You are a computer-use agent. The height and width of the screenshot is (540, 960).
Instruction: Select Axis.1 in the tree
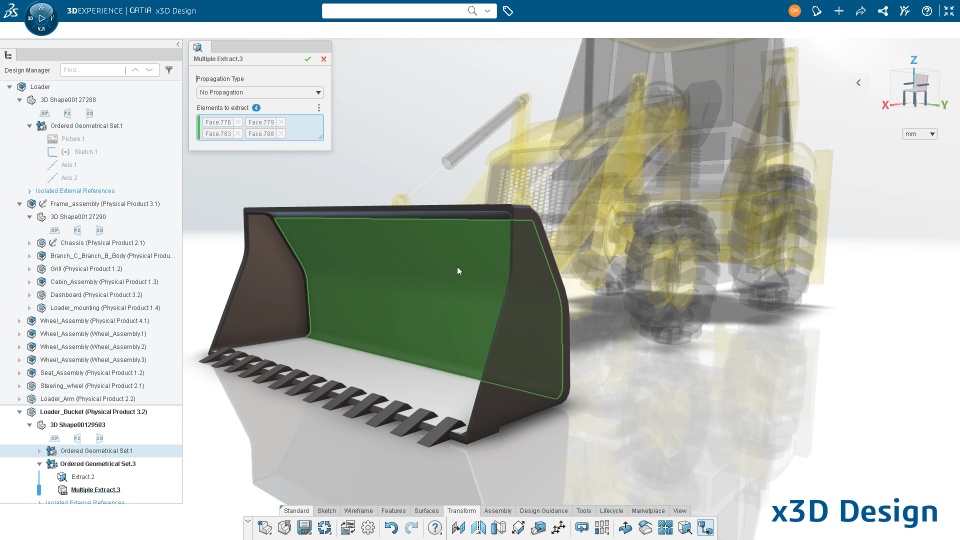click(x=69, y=165)
